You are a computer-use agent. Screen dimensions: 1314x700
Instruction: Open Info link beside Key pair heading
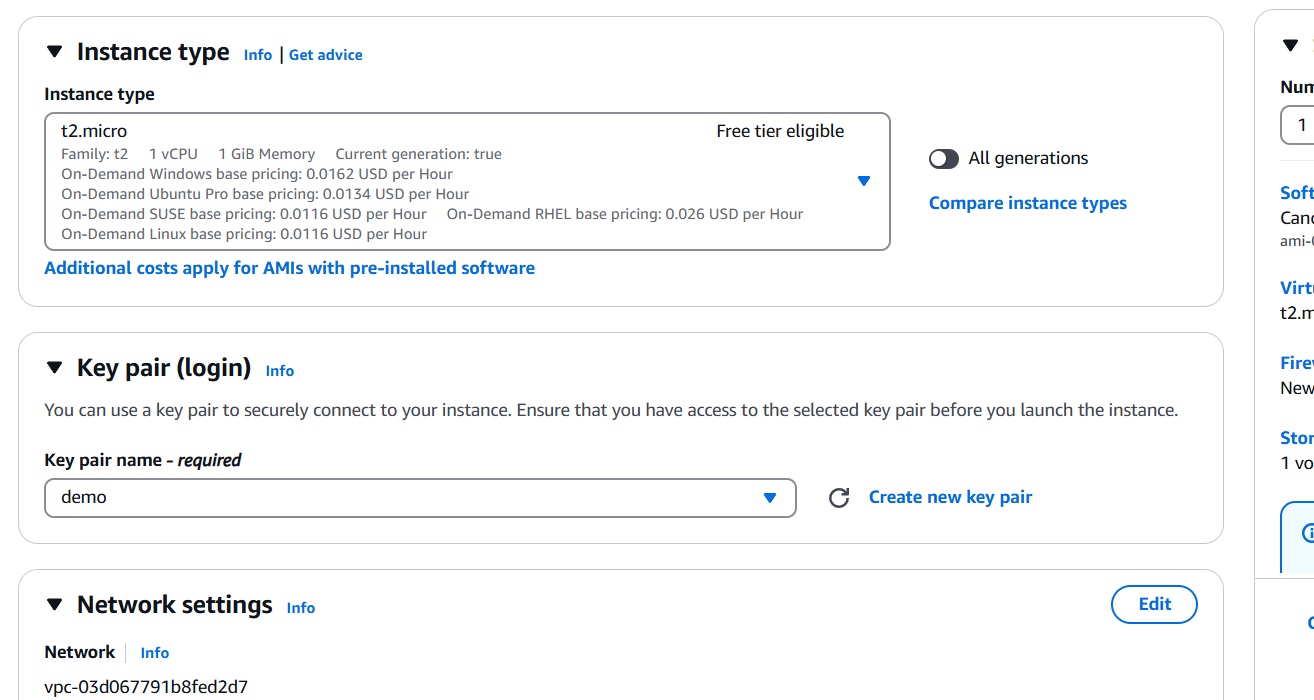click(280, 371)
